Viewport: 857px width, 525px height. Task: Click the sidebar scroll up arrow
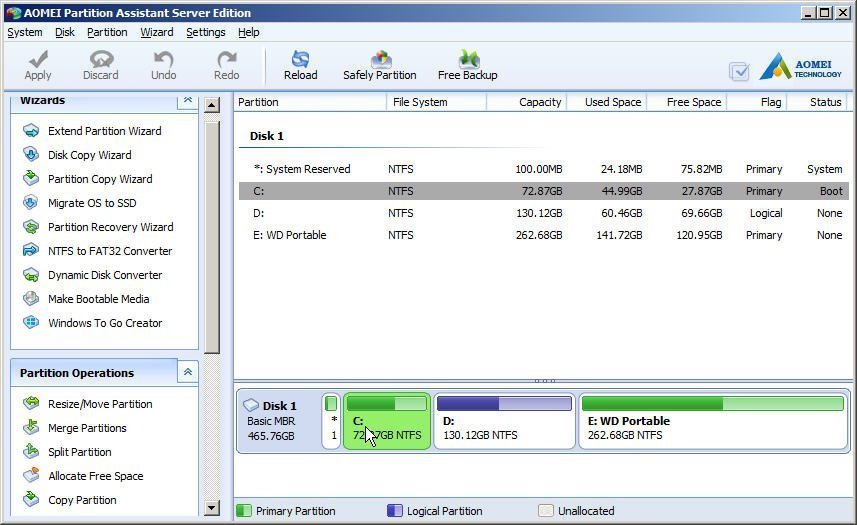click(212, 105)
